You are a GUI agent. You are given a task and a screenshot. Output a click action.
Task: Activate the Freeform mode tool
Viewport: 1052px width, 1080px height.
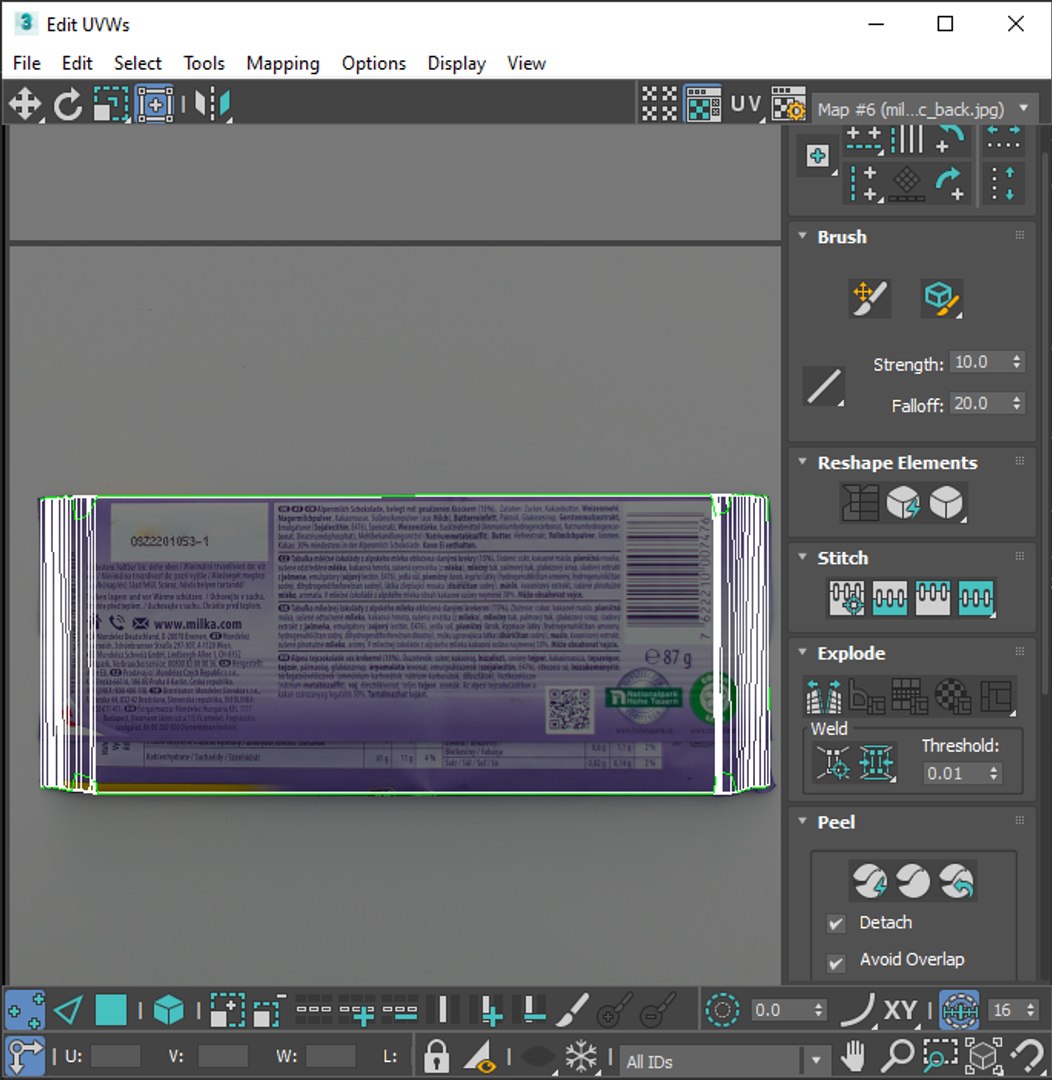coord(155,105)
